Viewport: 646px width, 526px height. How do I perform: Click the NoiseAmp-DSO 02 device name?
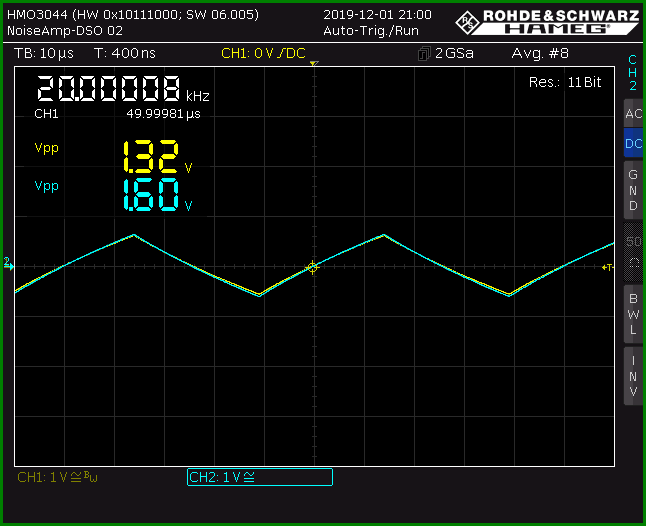pos(65,31)
